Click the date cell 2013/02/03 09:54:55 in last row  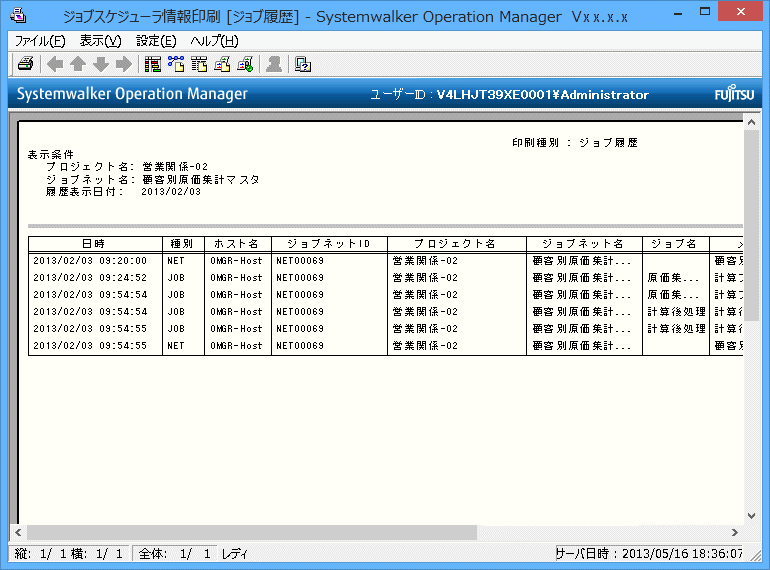click(x=90, y=346)
